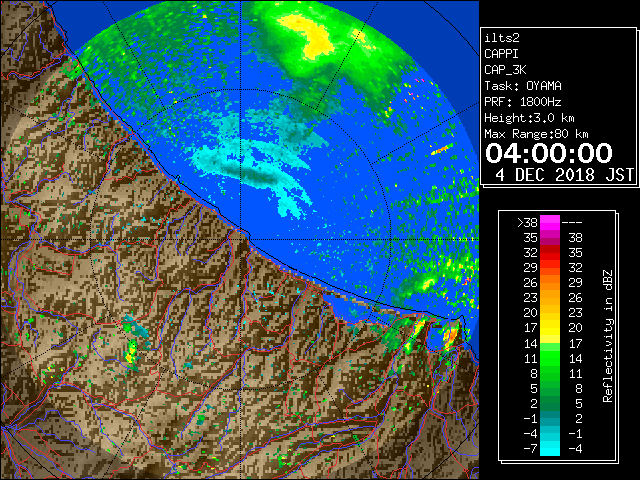Viewport: 640px width, 480px height.
Task: Click the 'CAP_3K' label
Action: (x=505, y=70)
